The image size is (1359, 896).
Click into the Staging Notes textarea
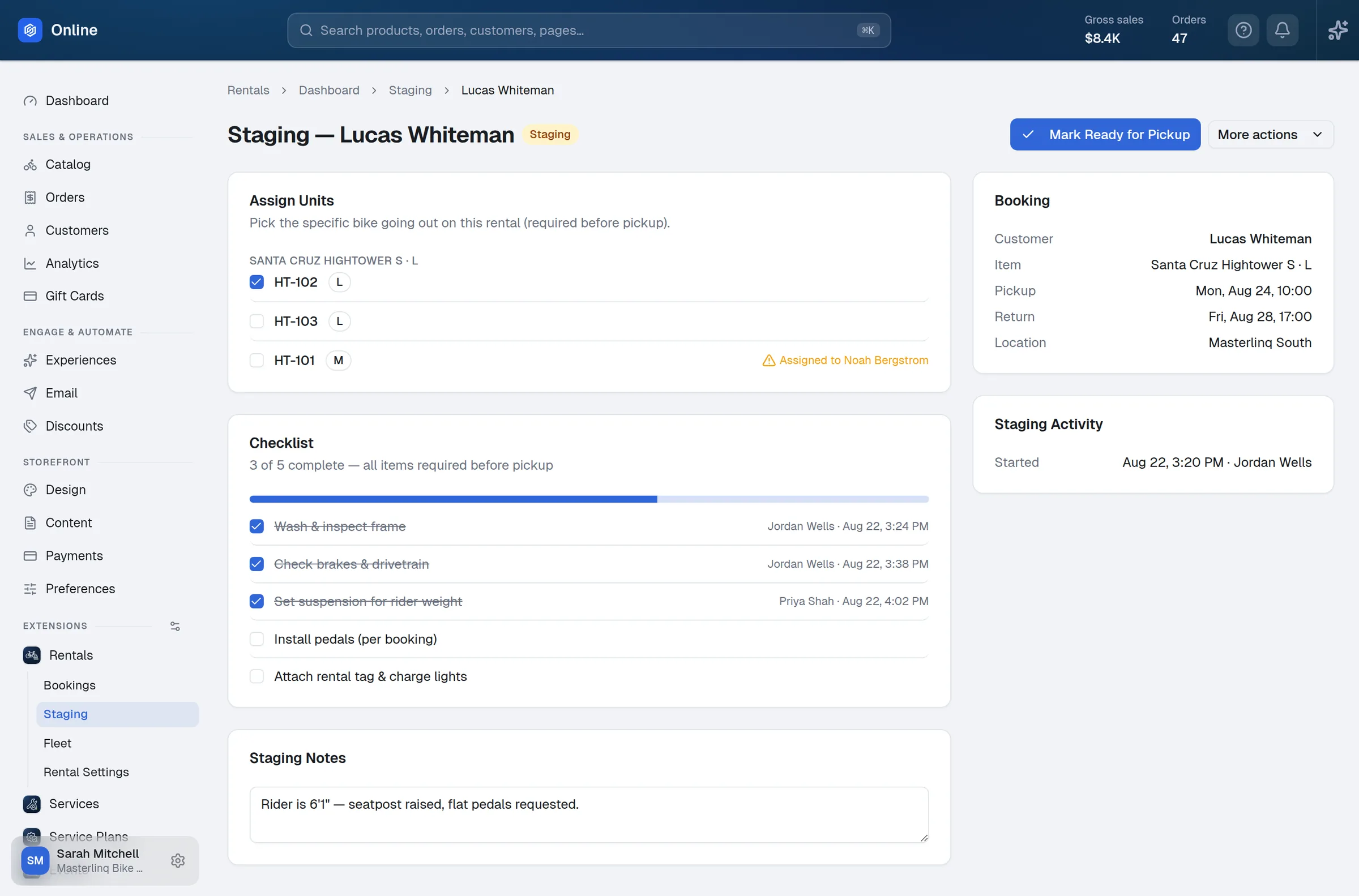(x=589, y=815)
